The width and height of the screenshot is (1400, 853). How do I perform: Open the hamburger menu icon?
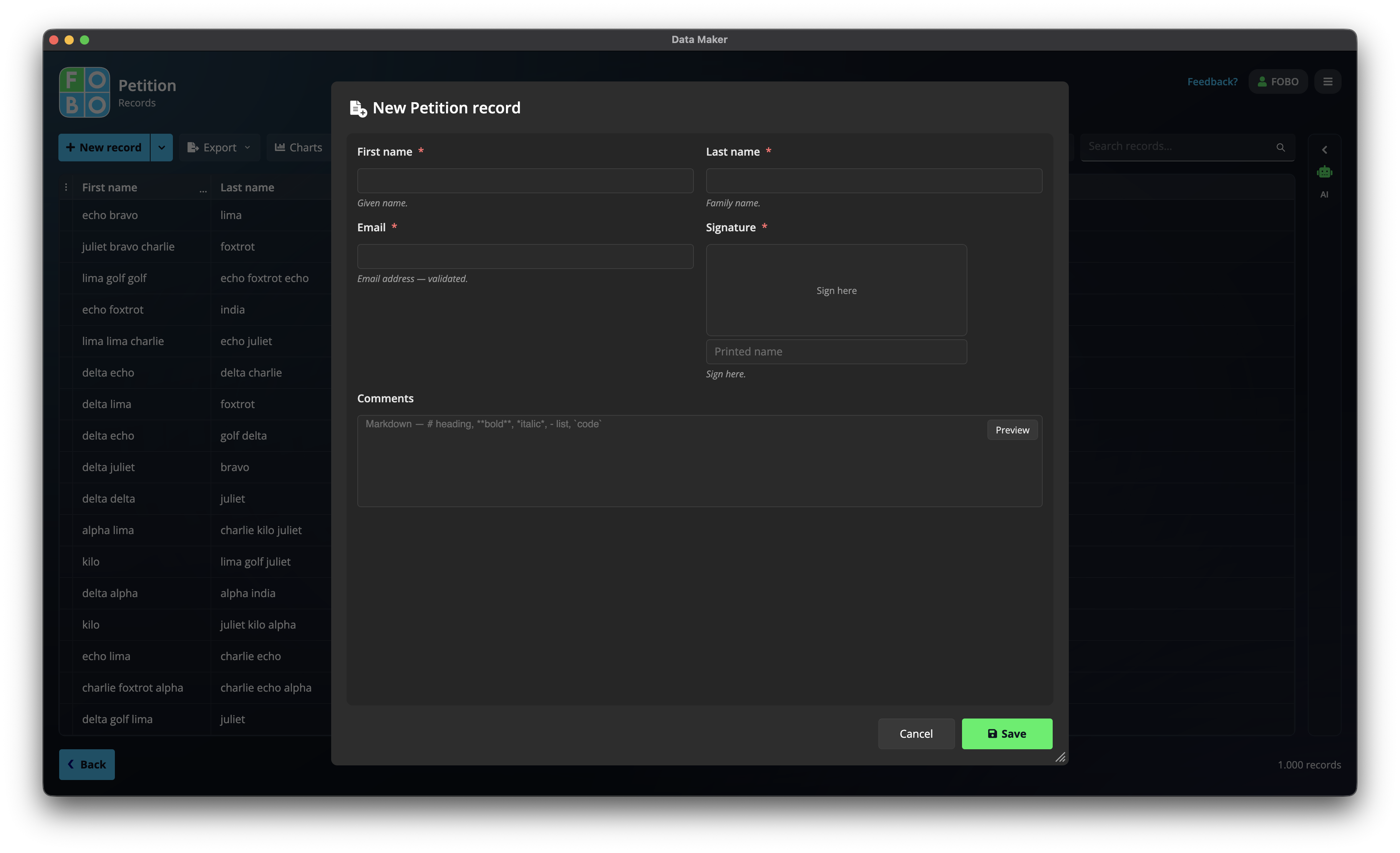pos(1327,81)
